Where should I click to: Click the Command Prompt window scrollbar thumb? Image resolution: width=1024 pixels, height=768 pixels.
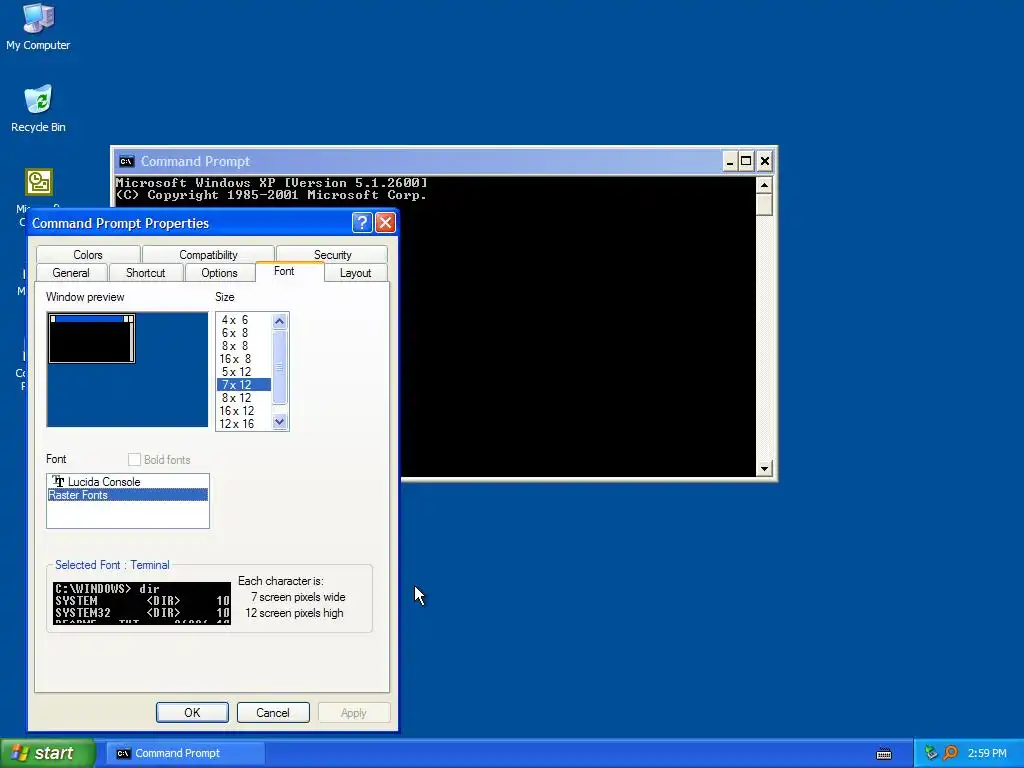coord(764,204)
